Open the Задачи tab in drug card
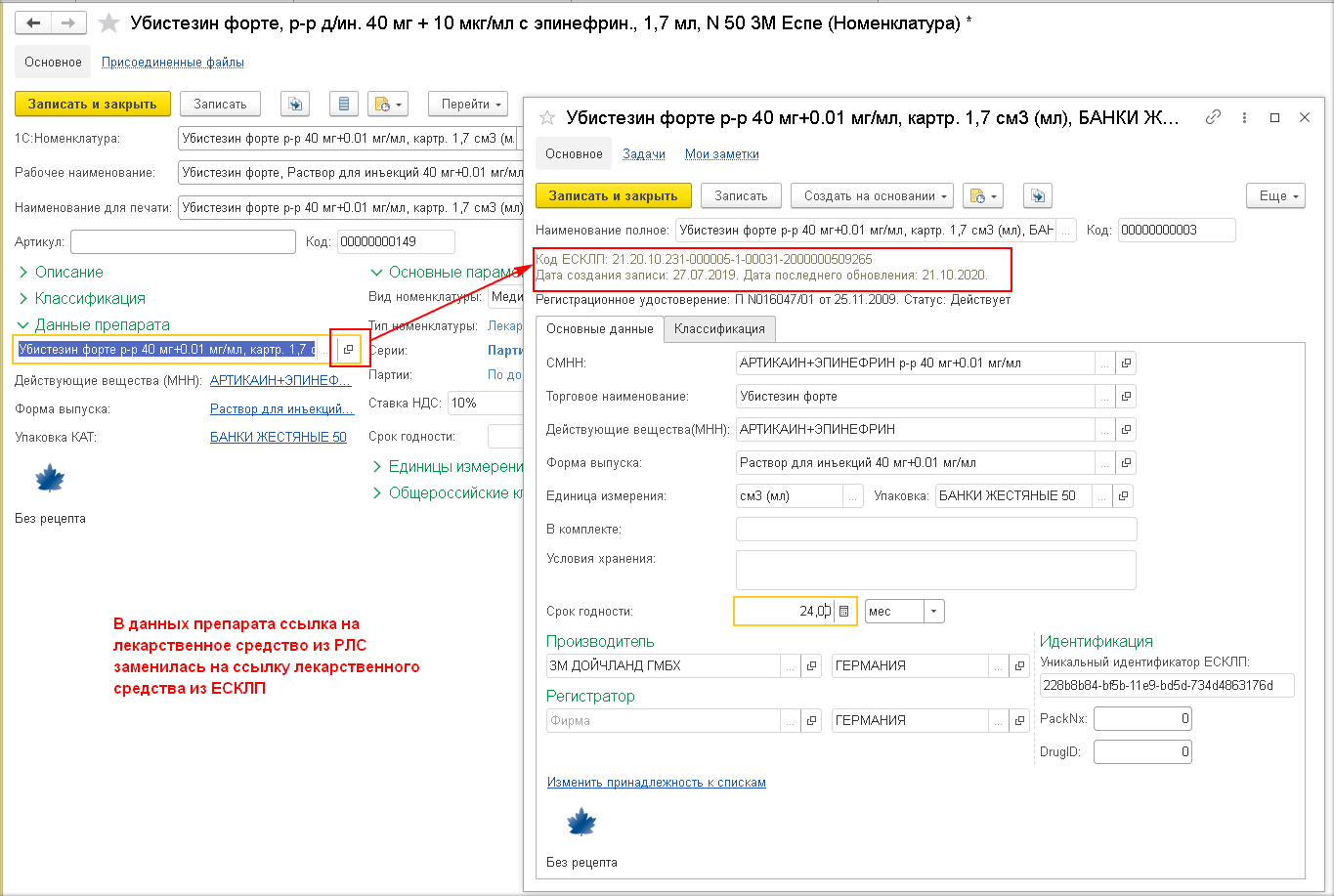Image resolution: width=1334 pixels, height=896 pixels. [x=644, y=153]
